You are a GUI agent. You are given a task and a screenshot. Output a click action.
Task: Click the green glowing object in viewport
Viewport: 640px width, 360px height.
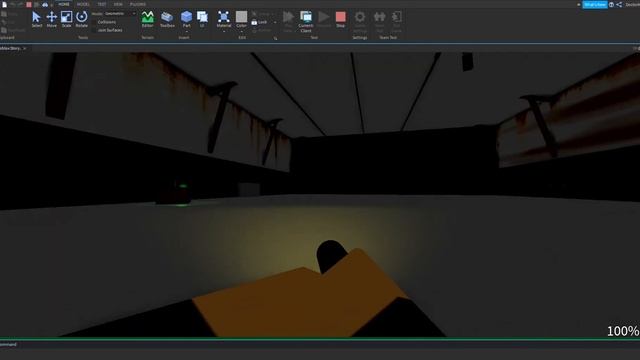tap(182, 187)
